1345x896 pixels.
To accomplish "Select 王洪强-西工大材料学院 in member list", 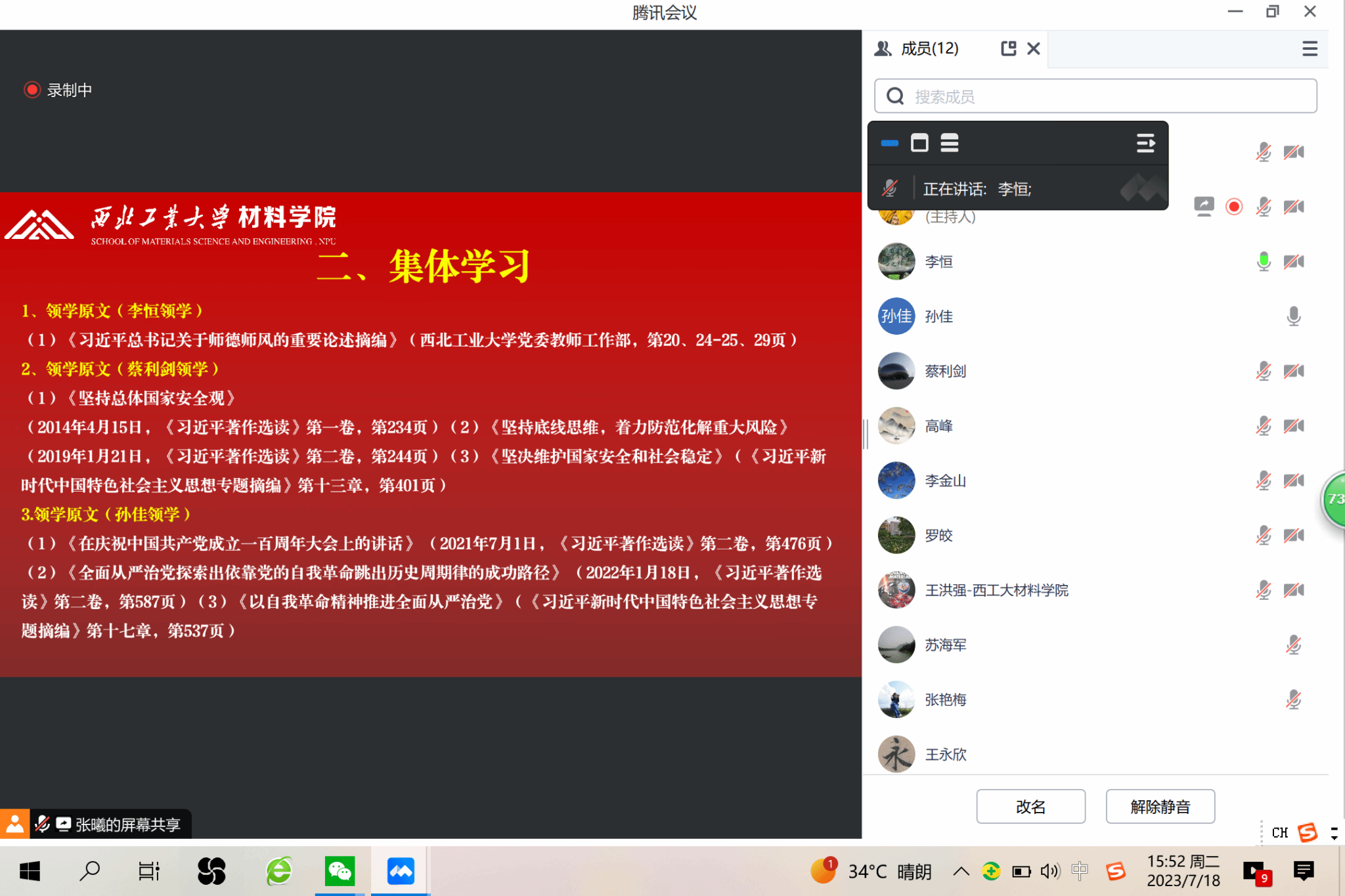I will pyautogui.click(x=996, y=590).
